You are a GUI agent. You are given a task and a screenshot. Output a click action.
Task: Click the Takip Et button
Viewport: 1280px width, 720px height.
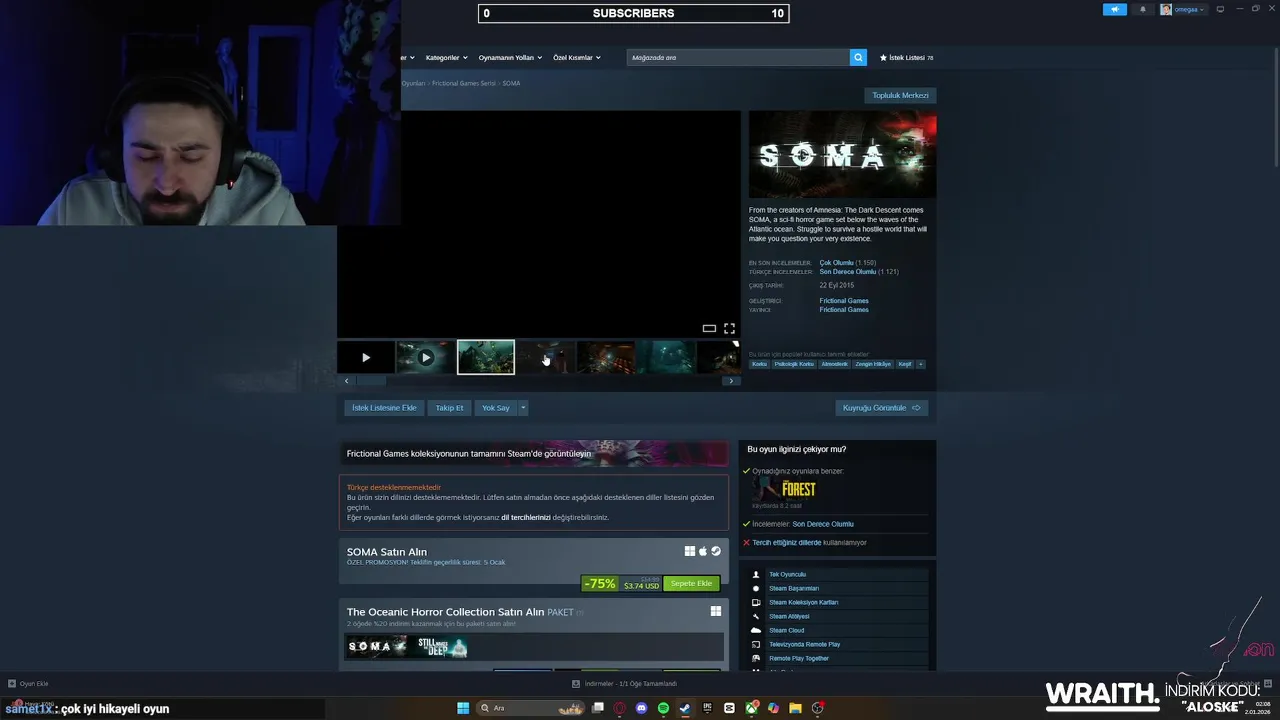pyautogui.click(x=449, y=408)
